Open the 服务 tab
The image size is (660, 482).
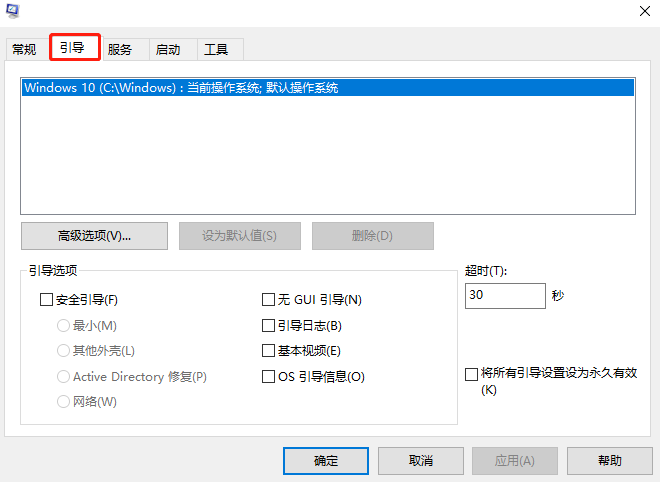(120, 49)
